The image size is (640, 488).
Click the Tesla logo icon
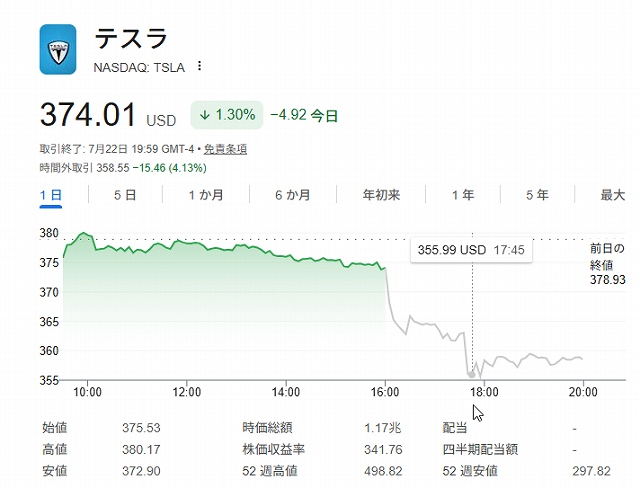(x=58, y=49)
